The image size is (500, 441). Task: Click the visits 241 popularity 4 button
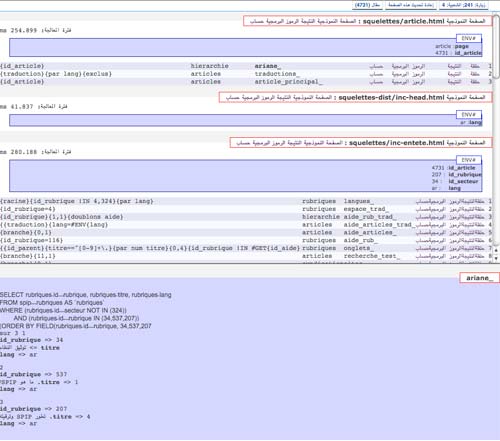point(464,5)
